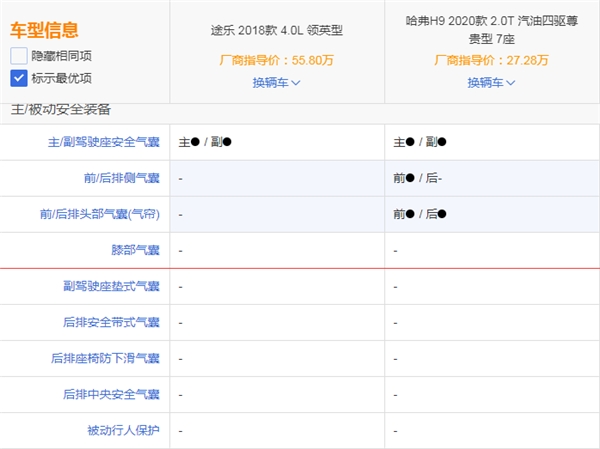Click the 前/后排头部气囊(气帘) row label

click(103, 214)
